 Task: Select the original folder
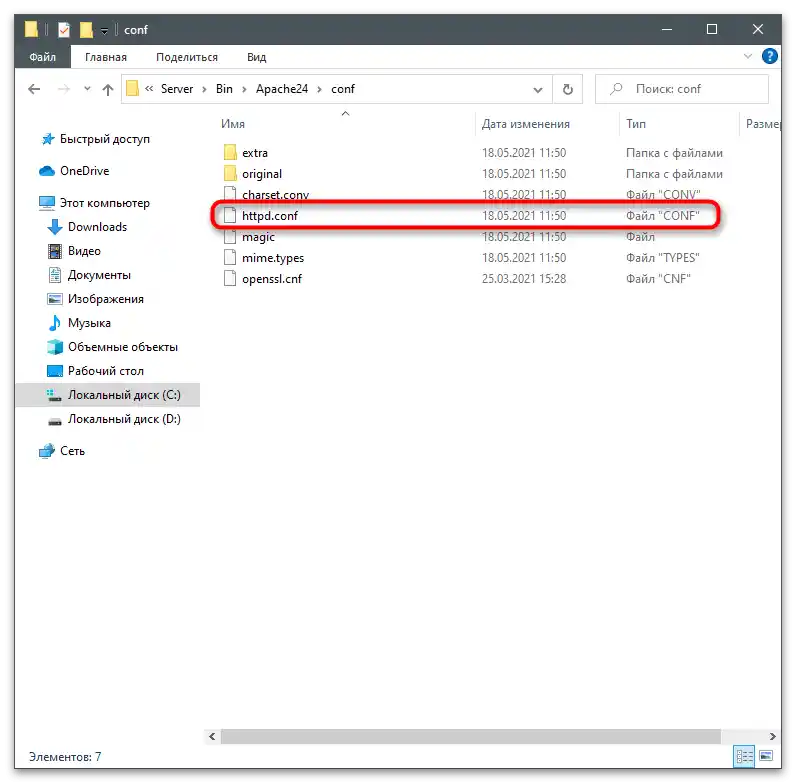click(262, 174)
